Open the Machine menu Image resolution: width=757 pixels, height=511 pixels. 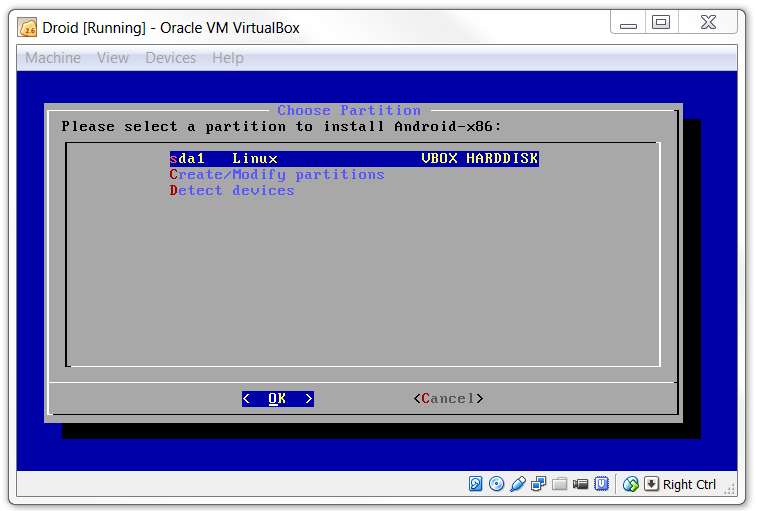click(x=53, y=58)
